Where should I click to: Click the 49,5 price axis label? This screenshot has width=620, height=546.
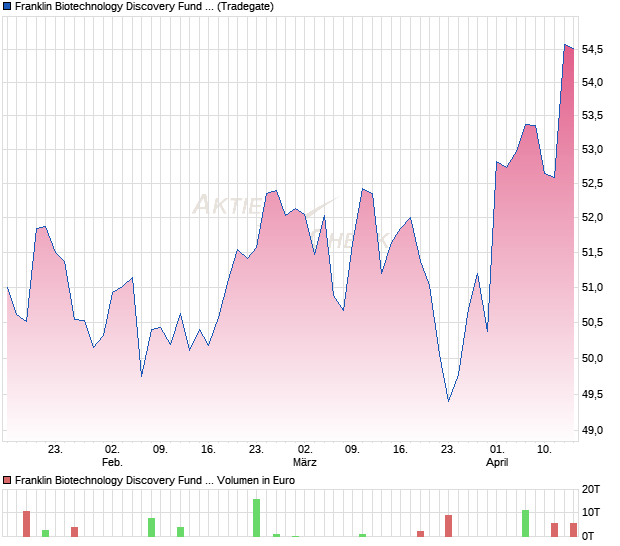coord(592,395)
